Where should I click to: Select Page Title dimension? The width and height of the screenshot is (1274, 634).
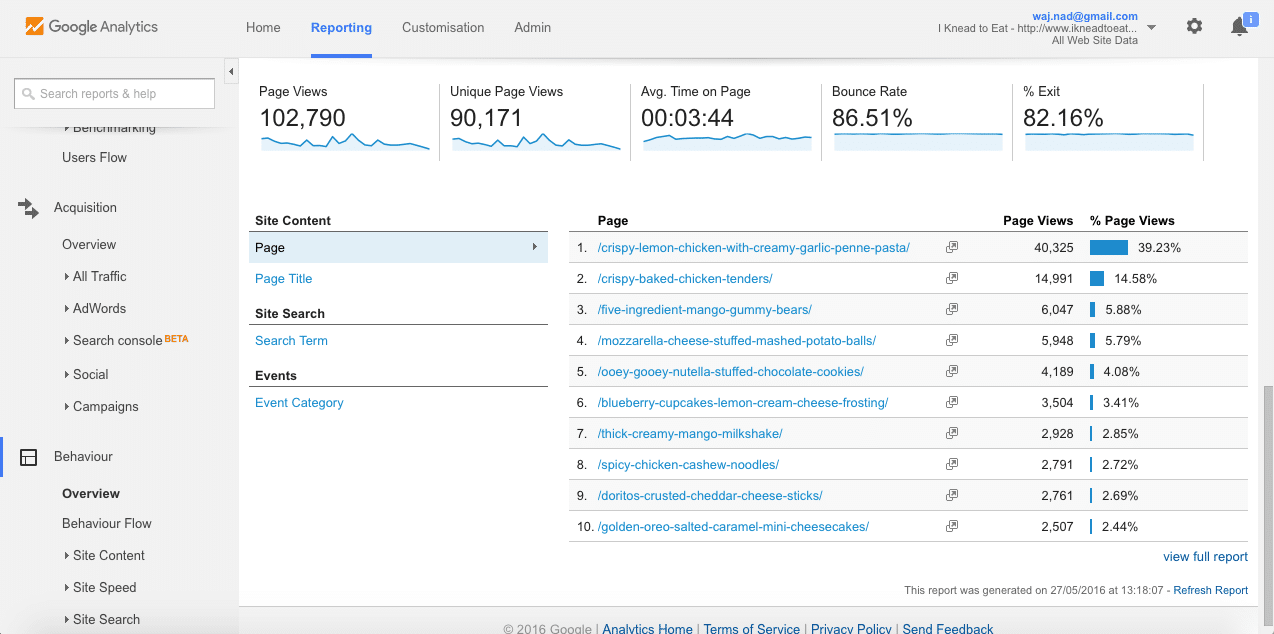[x=284, y=278]
